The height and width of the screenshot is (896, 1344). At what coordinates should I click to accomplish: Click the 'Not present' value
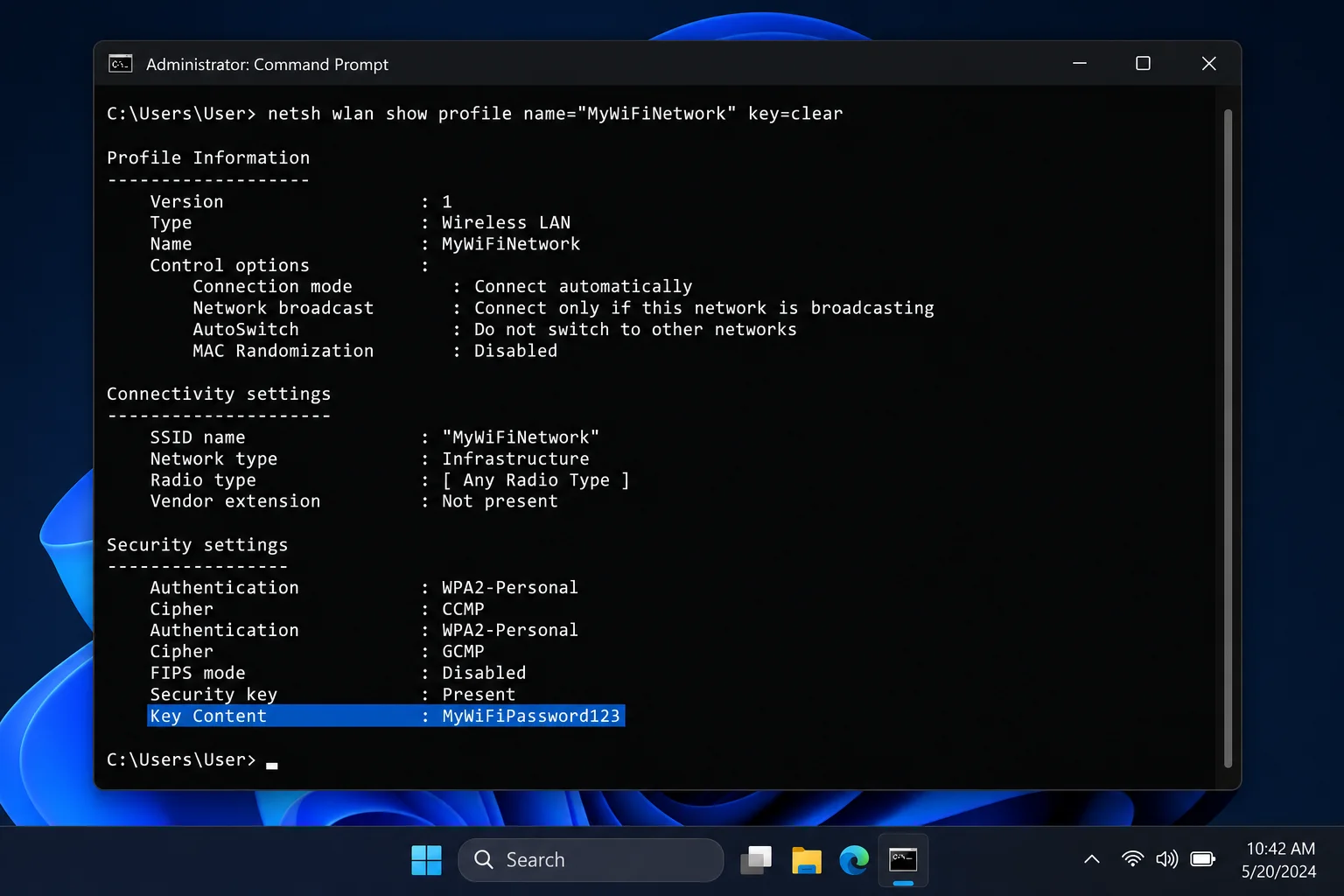point(500,501)
